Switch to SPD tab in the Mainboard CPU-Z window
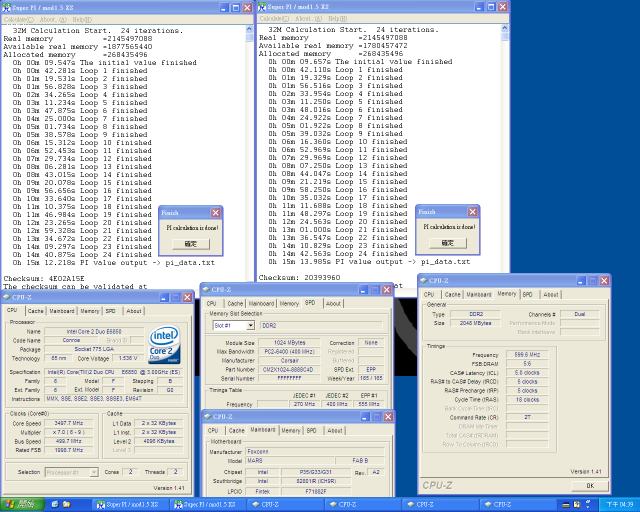 tap(311, 431)
